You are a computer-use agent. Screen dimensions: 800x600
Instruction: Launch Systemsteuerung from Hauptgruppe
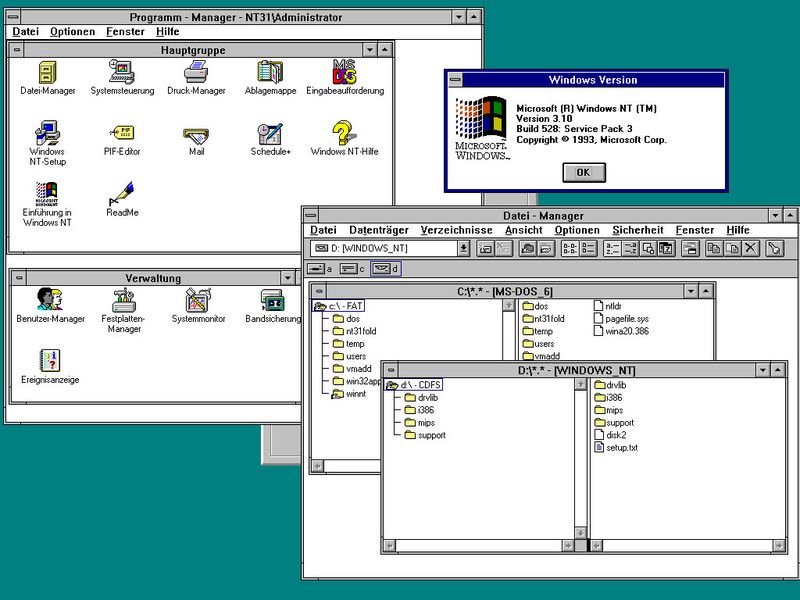pos(120,74)
